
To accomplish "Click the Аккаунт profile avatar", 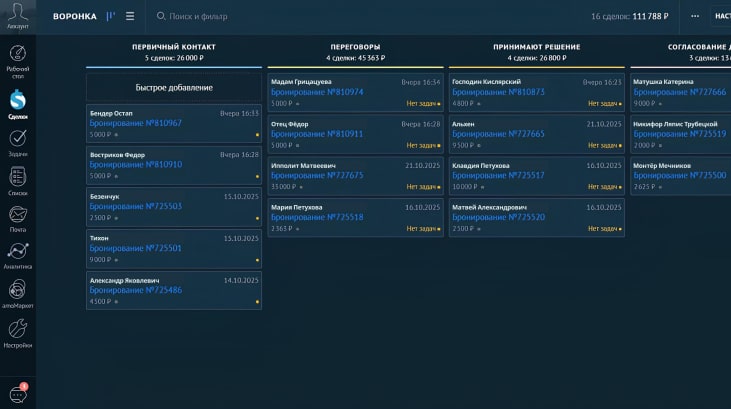I will (x=17, y=15).
